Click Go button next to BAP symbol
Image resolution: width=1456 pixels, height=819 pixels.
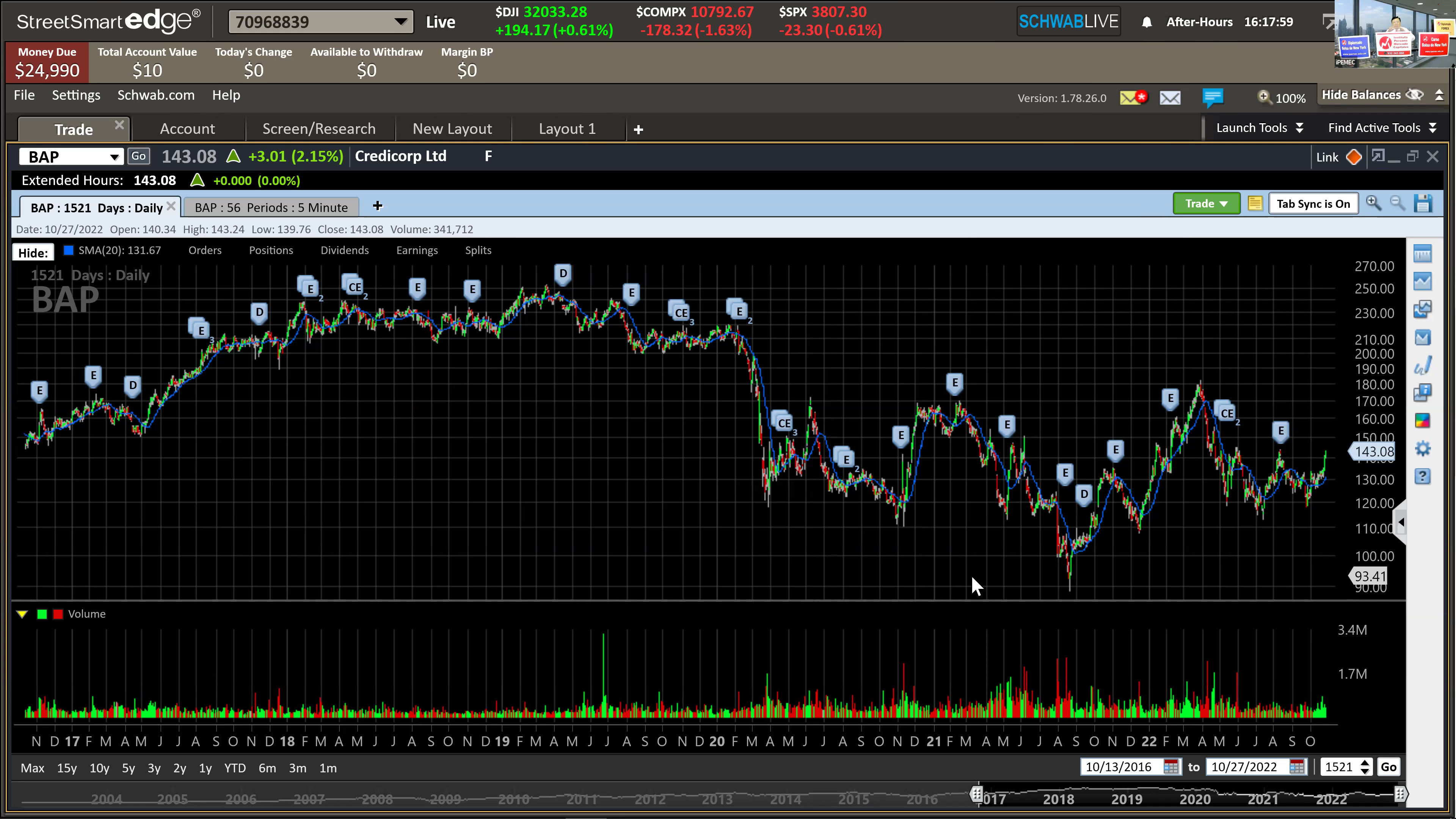tap(138, 156)
